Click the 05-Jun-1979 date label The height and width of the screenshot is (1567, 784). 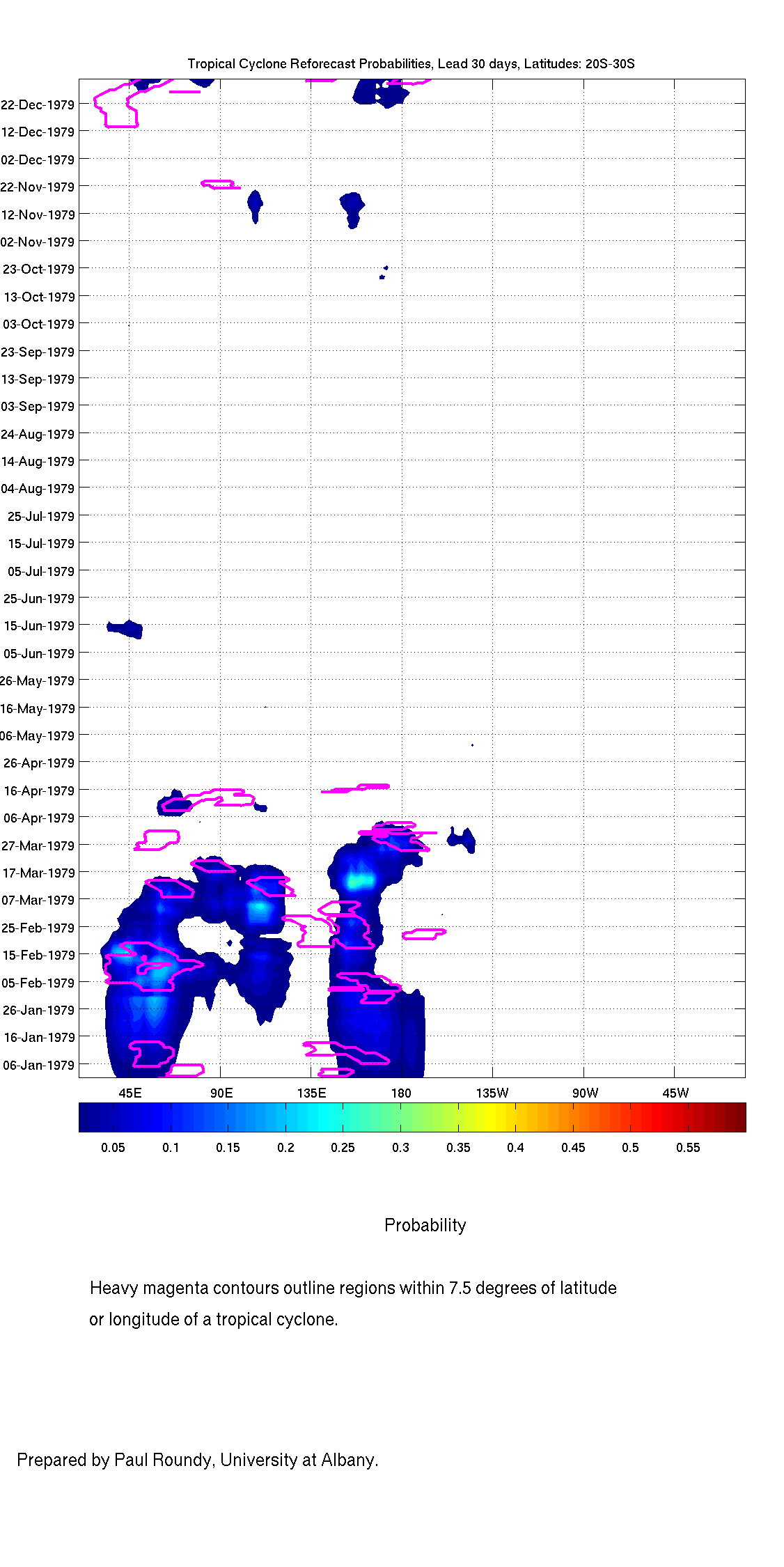tap(38, 654)
